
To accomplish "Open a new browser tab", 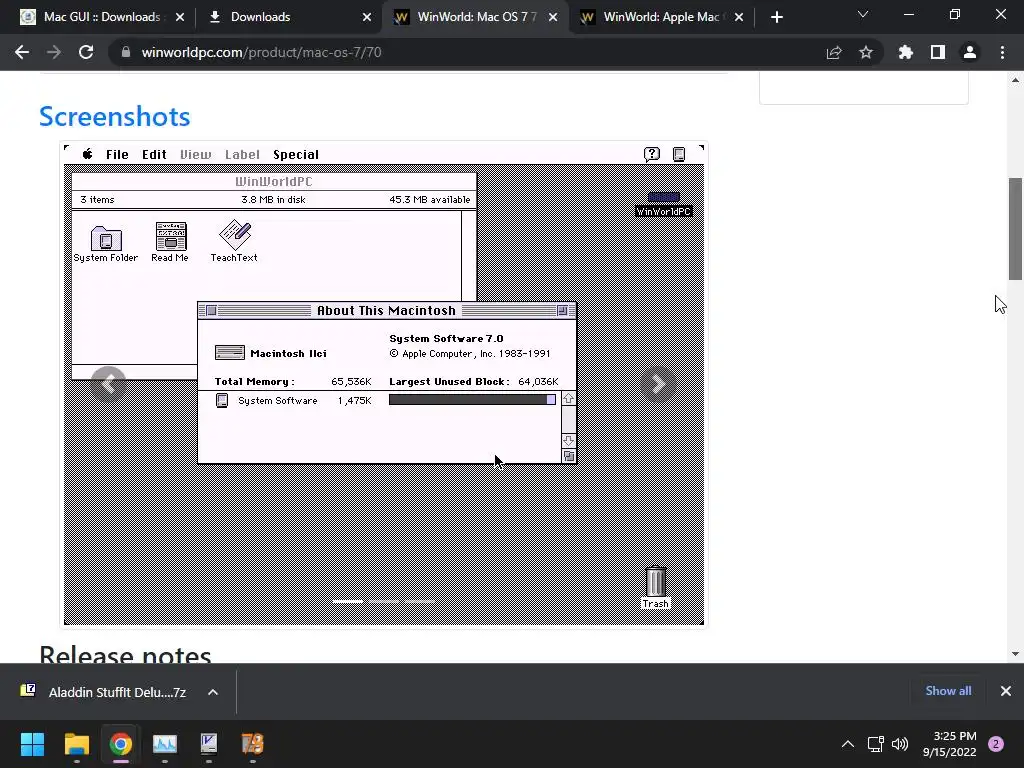I will pos(776,17).
